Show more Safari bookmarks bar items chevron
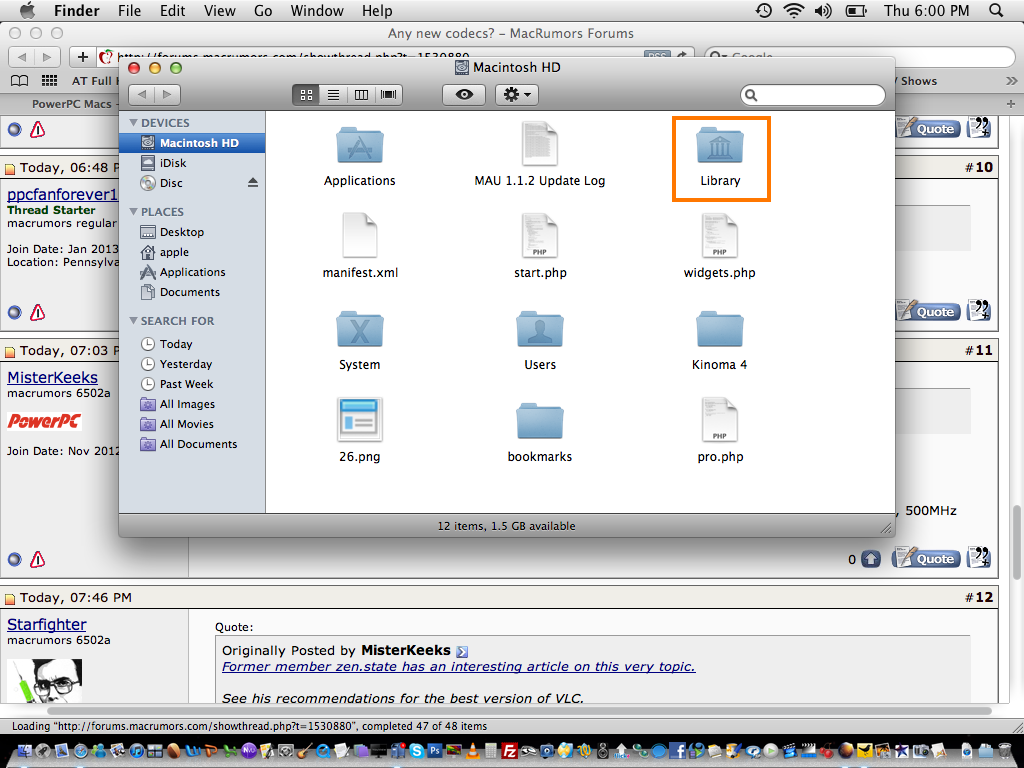The image size is (1024, 768). (x=1012, y=81)
